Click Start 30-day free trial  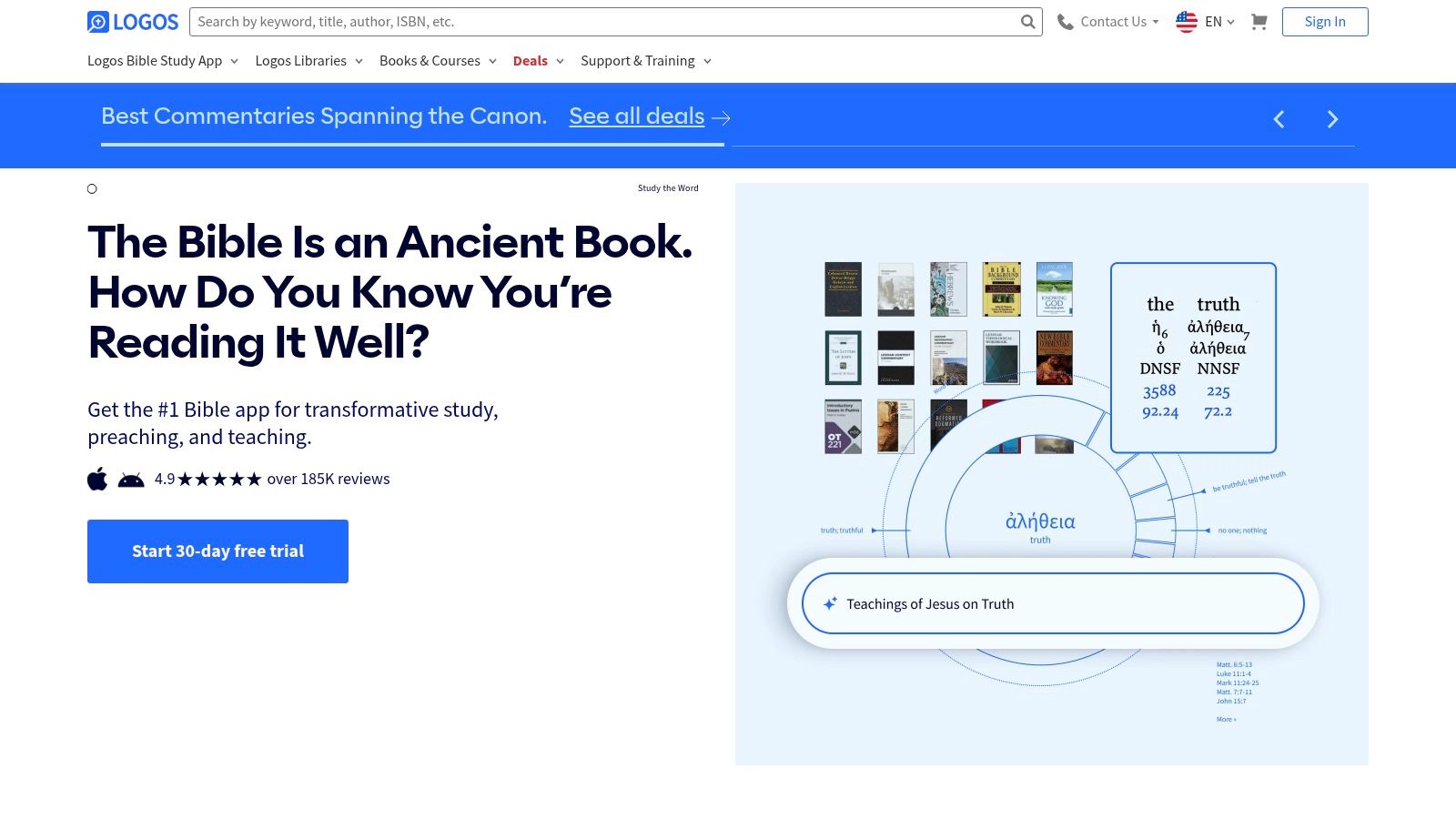pyautogui.click(x=217, y=551)
